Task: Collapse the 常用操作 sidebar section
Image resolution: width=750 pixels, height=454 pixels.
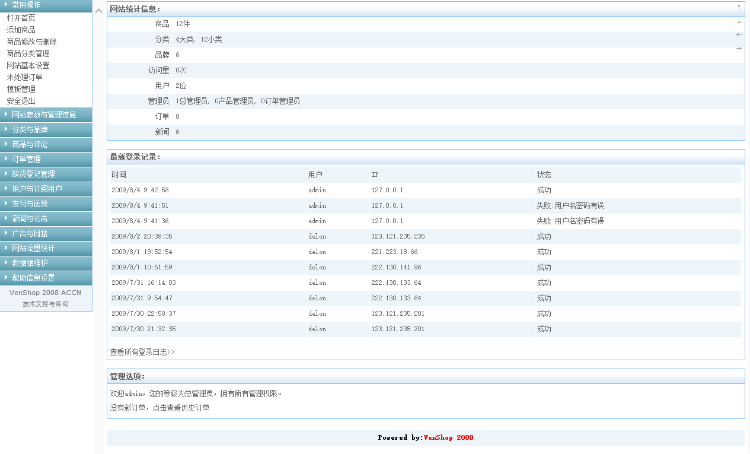Action: 46,5
